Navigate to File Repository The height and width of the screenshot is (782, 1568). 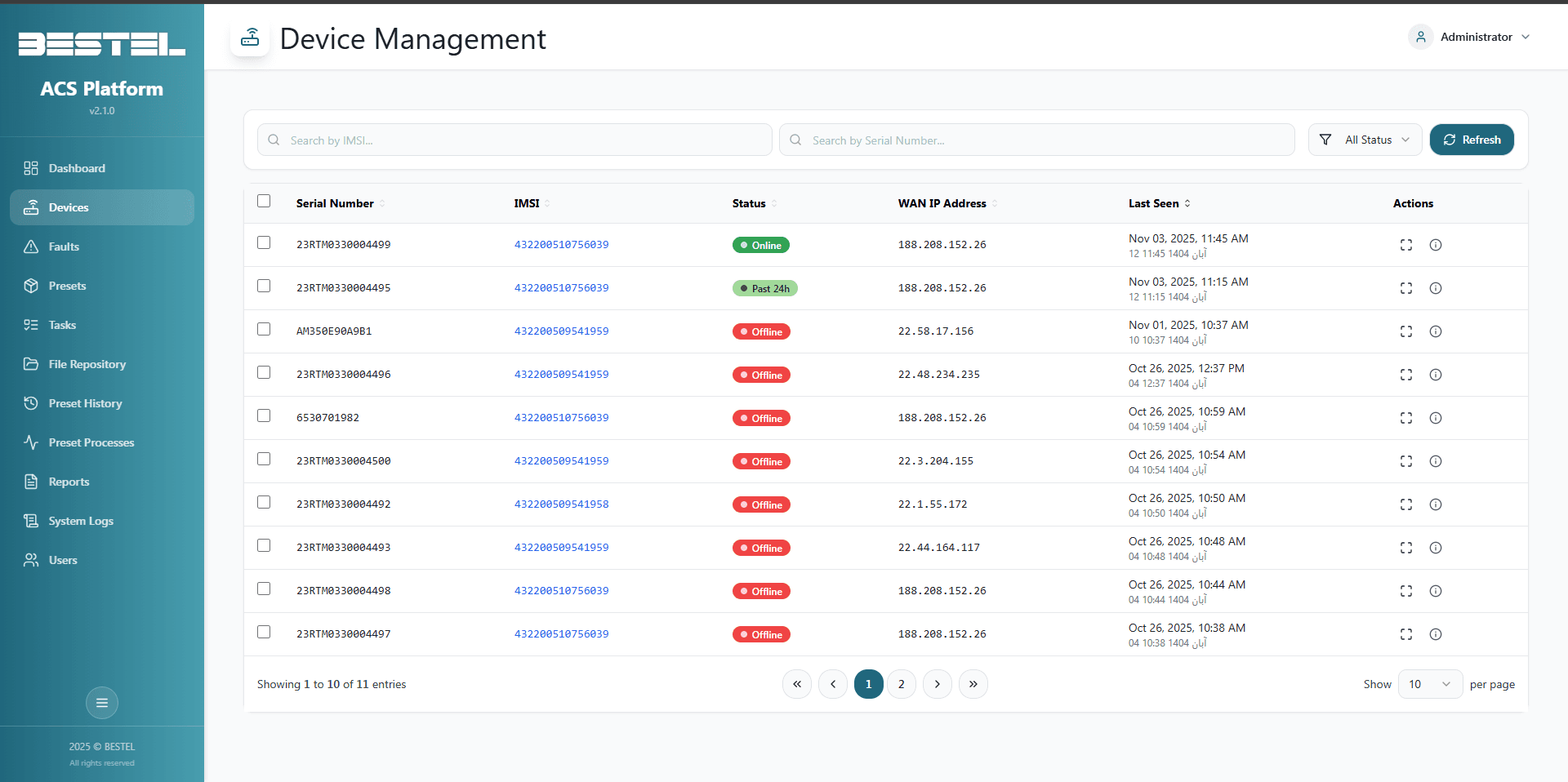coord(87,364)
